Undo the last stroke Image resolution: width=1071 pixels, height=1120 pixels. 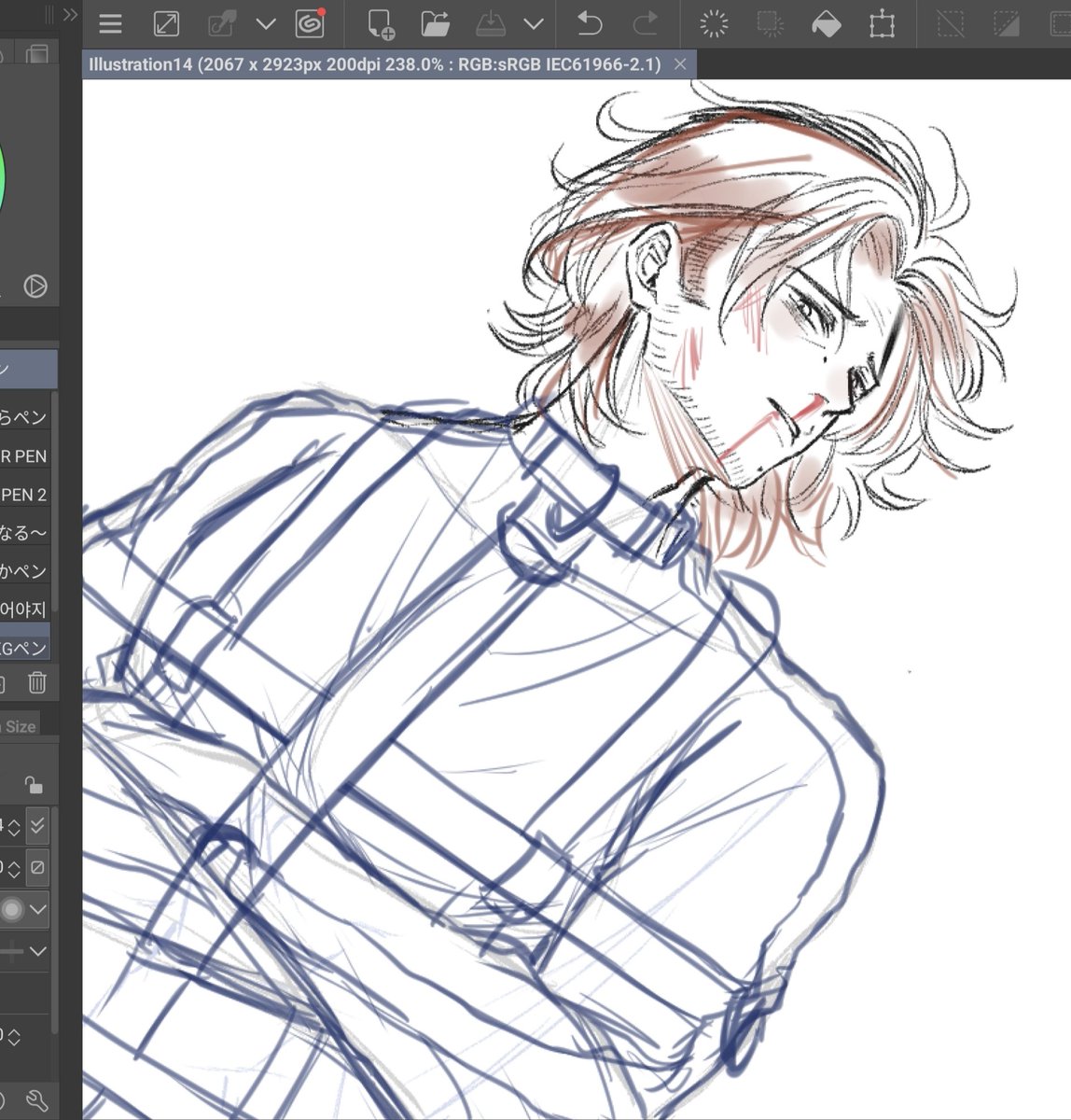[589, 24]
